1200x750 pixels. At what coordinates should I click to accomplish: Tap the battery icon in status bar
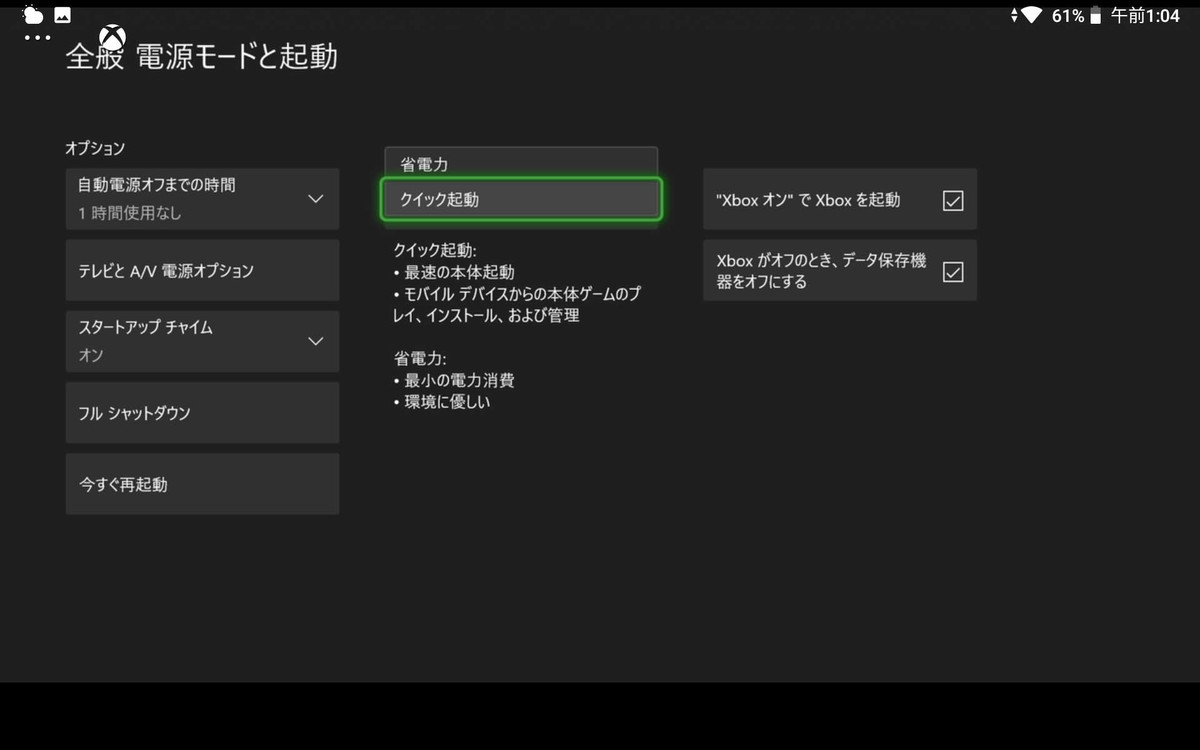[1096, 16]
